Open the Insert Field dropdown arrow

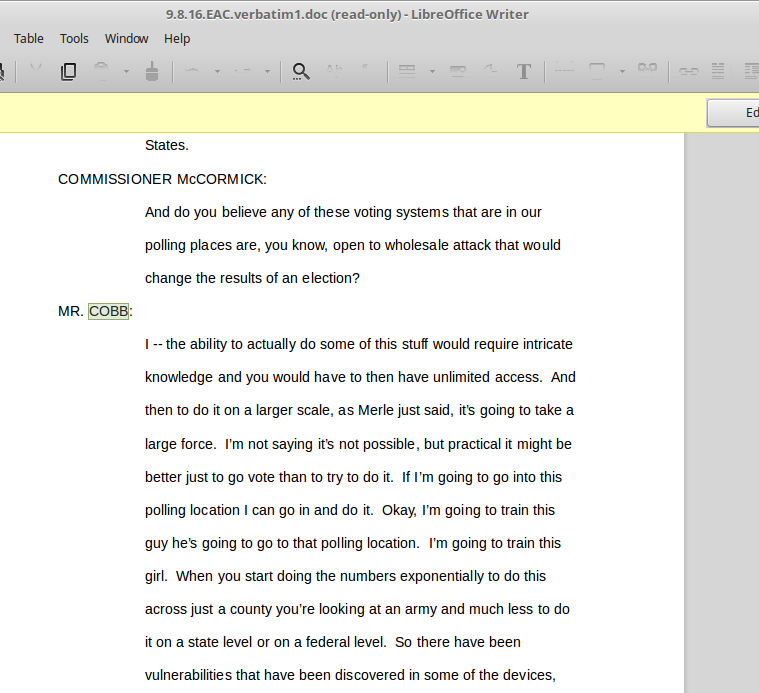tap(622, 72)
